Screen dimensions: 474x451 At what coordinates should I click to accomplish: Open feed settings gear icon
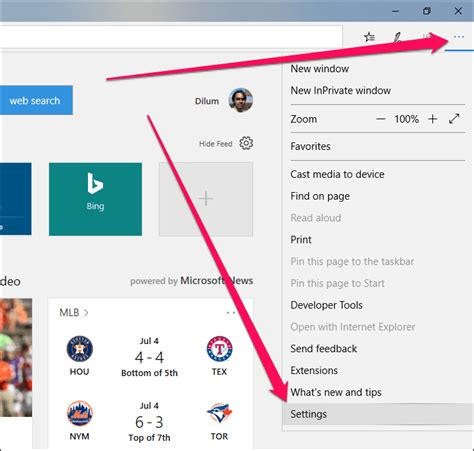pos(246,143)
